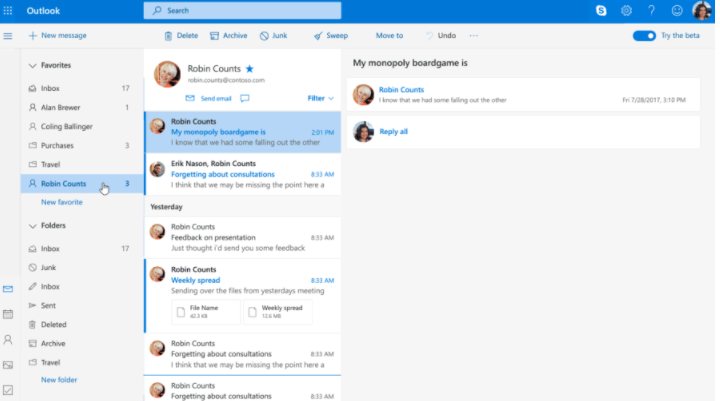The height and width of the screenshot is (401, 720).
Task: Mark the email as Junk
Action: pyautogui.click(x=274, y=35)
